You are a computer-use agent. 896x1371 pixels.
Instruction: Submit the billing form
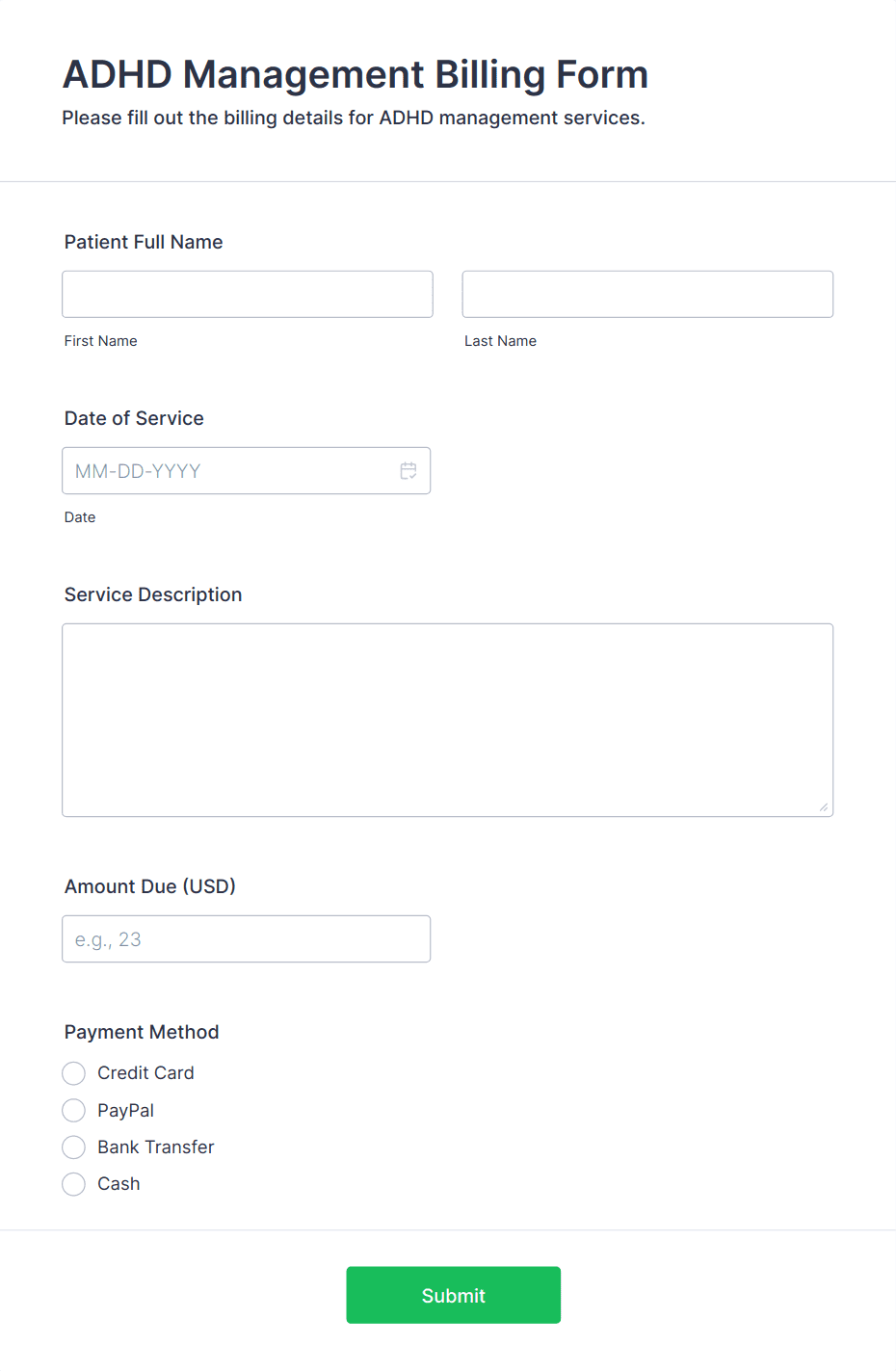454,1295
